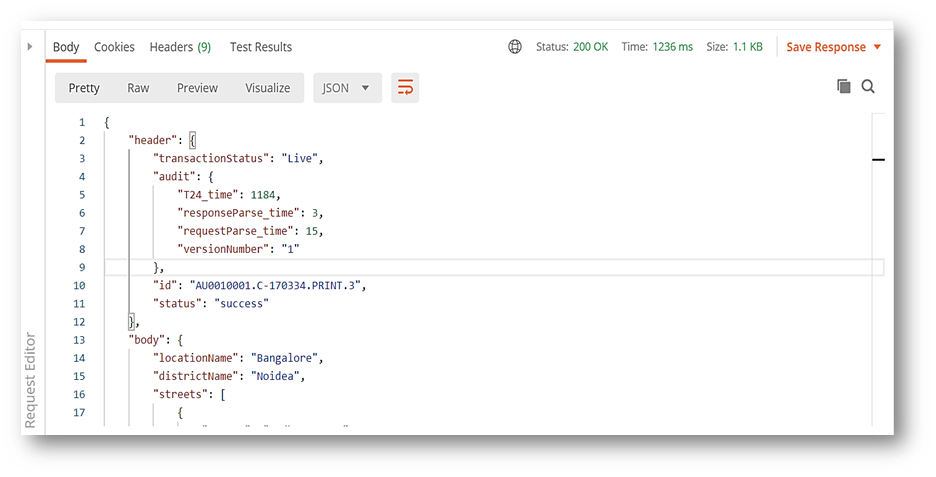Image resolution: width=936 pixels, height=477 pixels.
Task: Click the wrap lines icon
Action: [405, 88]
